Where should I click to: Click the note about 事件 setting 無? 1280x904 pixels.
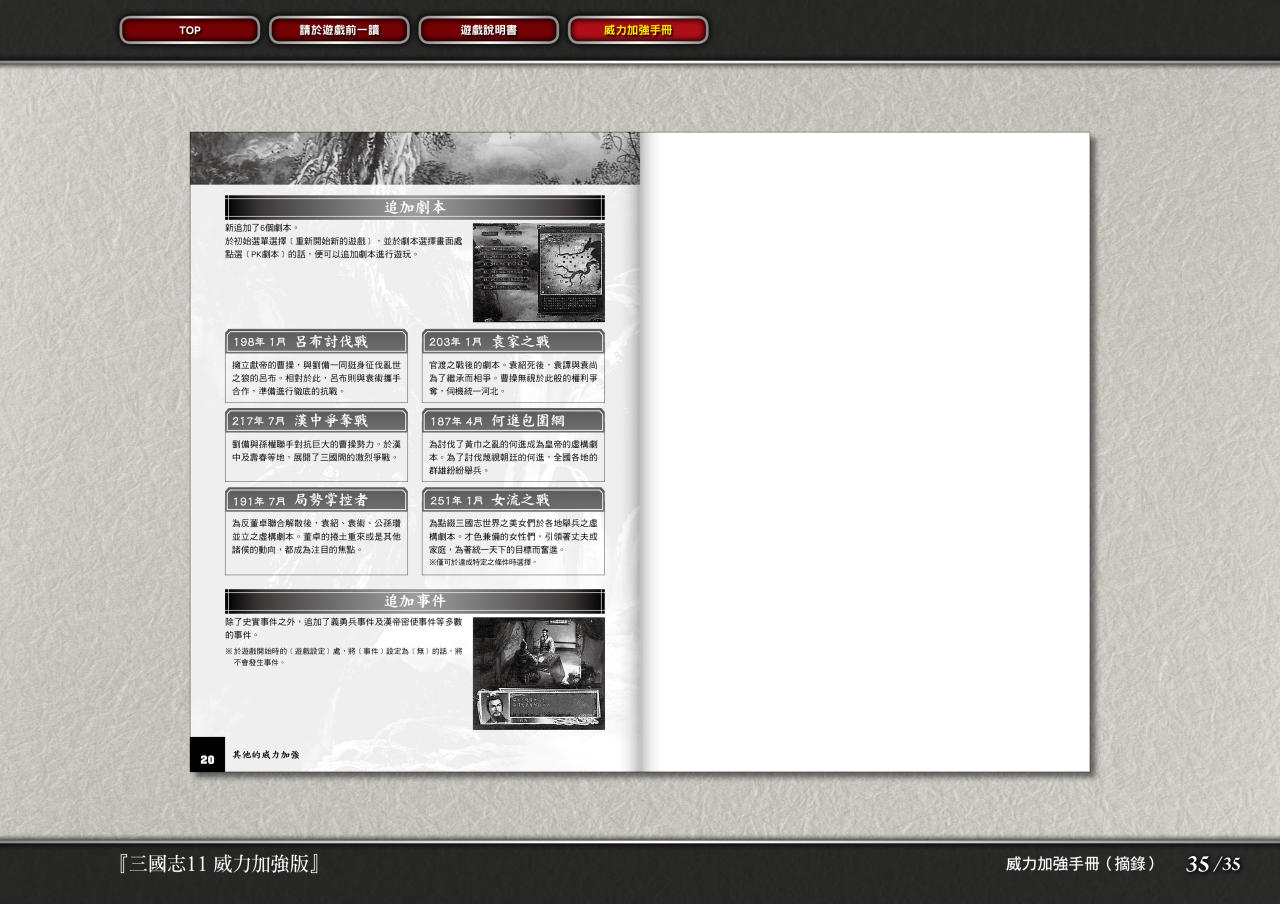[x=344, y=656]
